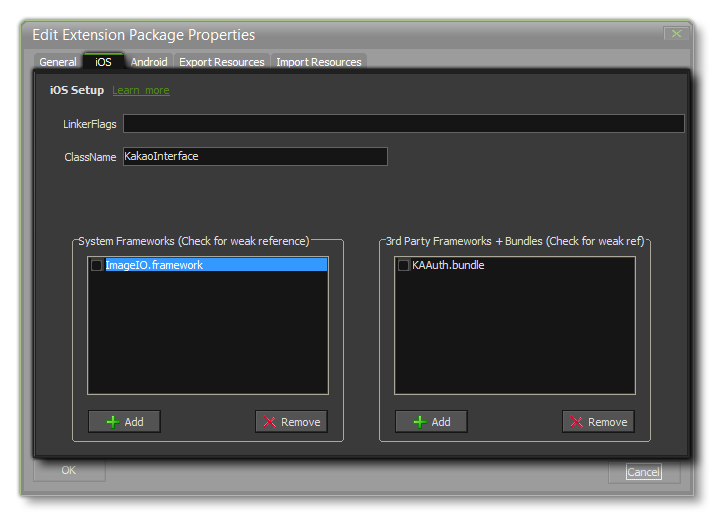Click the Cancel button
The image size is (714, 516).
click(x=643, y=472)
